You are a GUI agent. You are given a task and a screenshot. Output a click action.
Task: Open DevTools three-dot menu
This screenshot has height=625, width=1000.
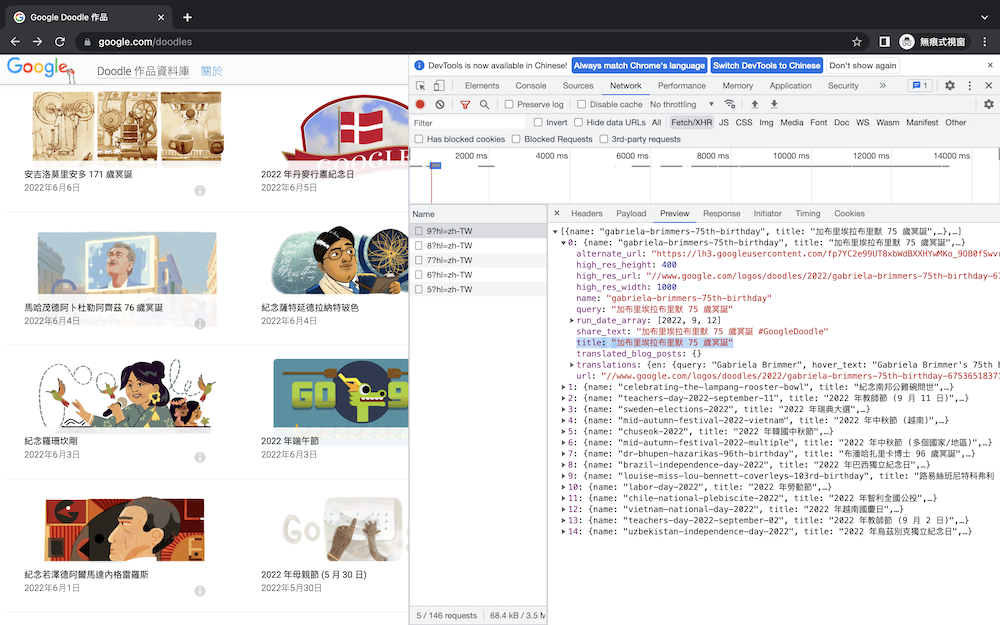click(969, 85)
